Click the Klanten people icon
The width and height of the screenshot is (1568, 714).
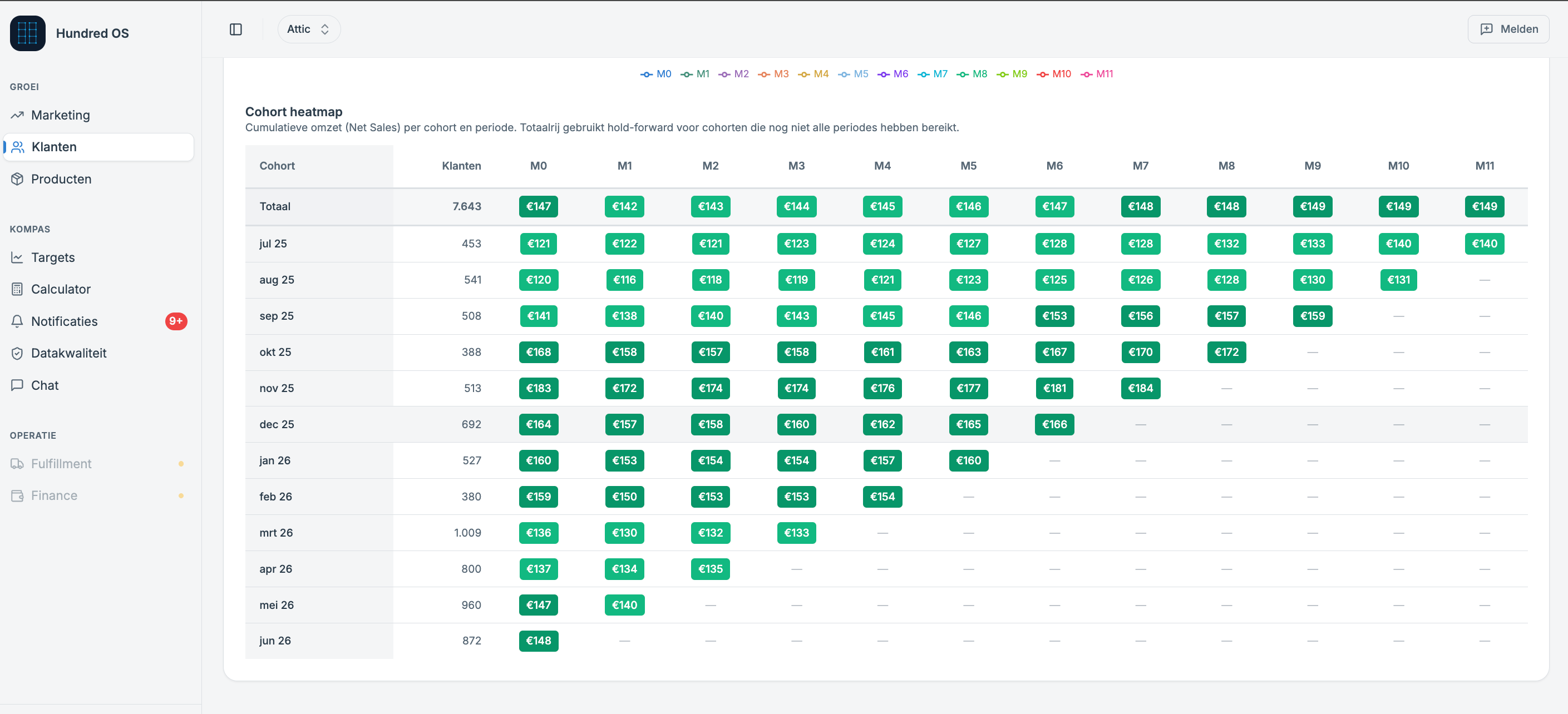pyautogui.click(x=18, y=147)
